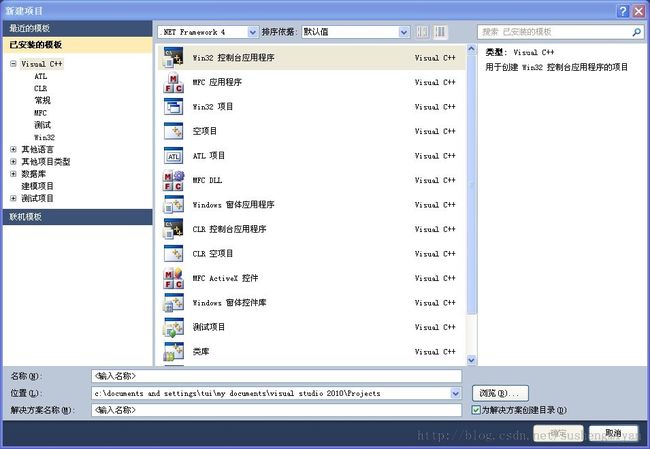Click the 取消 button
This screenshot has height=449, width=650.
pyautogui.click(x=614, y=433)
